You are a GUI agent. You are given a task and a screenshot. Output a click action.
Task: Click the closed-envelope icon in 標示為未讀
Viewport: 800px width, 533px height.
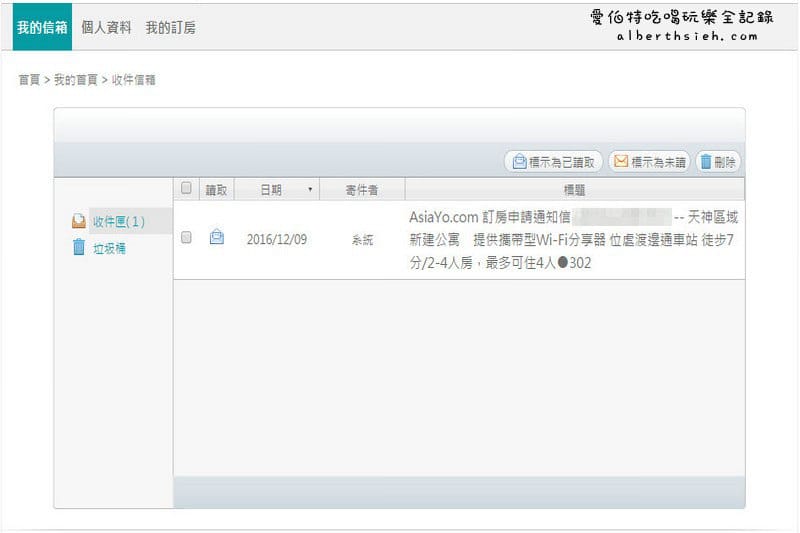tap(621, 161)
